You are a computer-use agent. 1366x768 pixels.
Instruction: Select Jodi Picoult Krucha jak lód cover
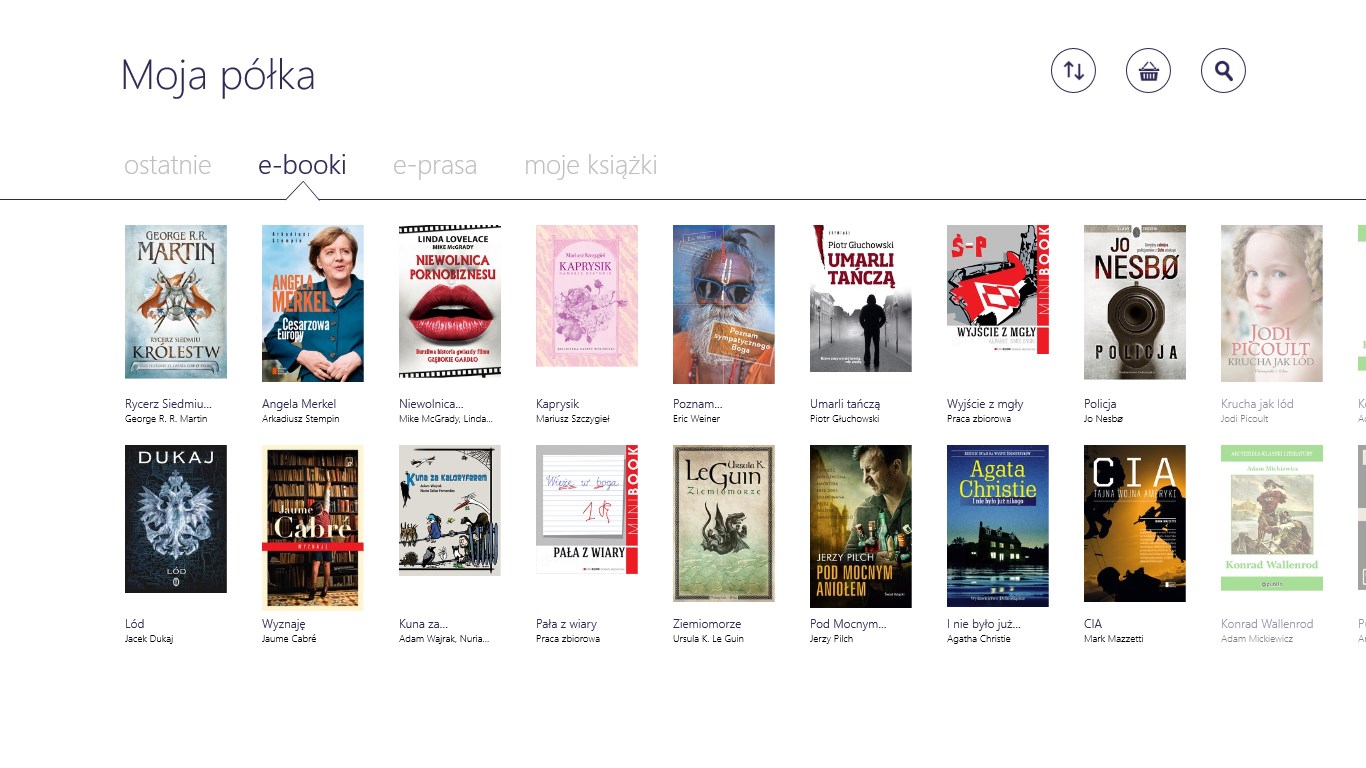[x=1272, y=303]
